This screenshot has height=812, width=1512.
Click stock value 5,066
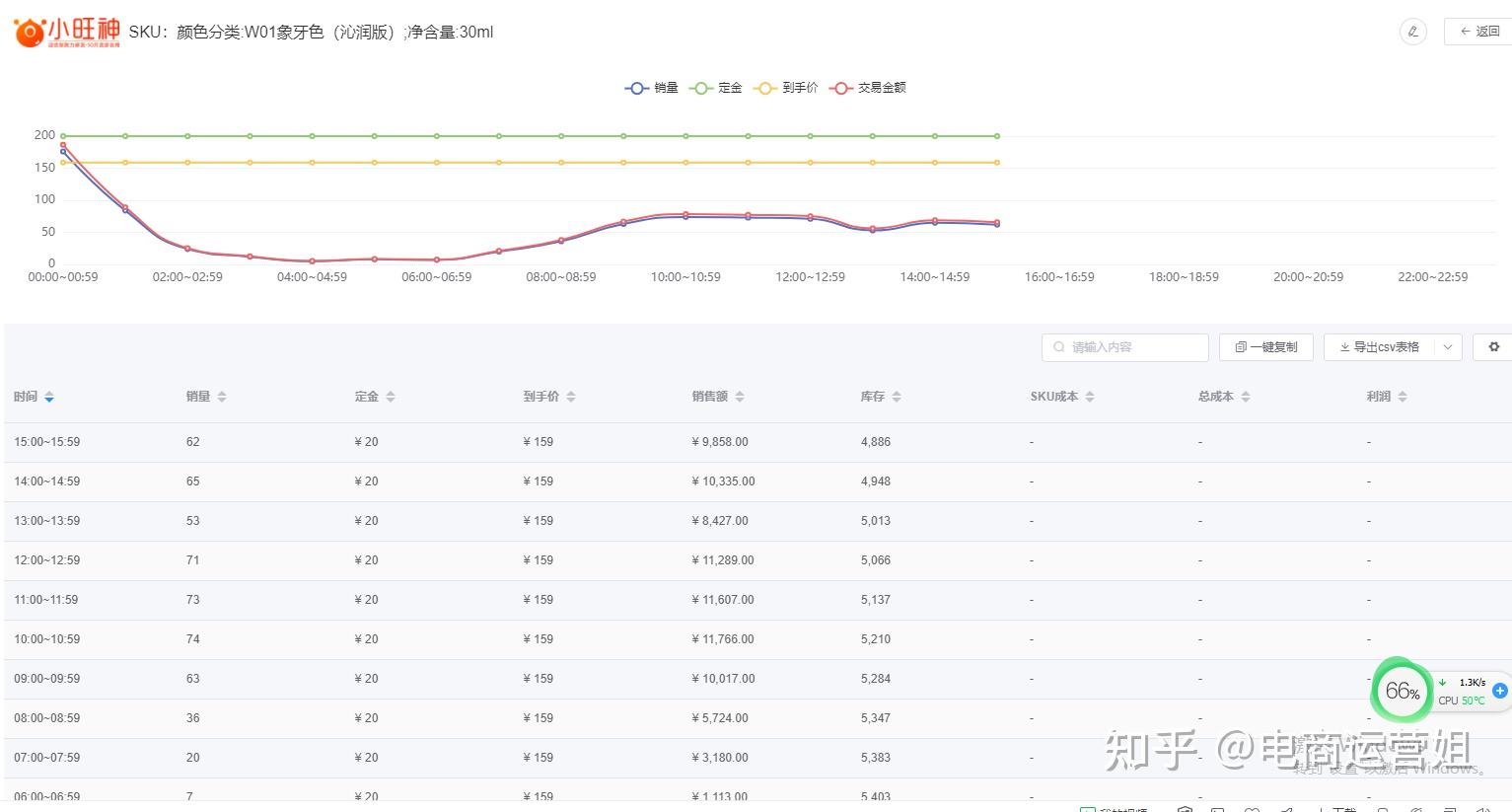(x=876, y=560)
